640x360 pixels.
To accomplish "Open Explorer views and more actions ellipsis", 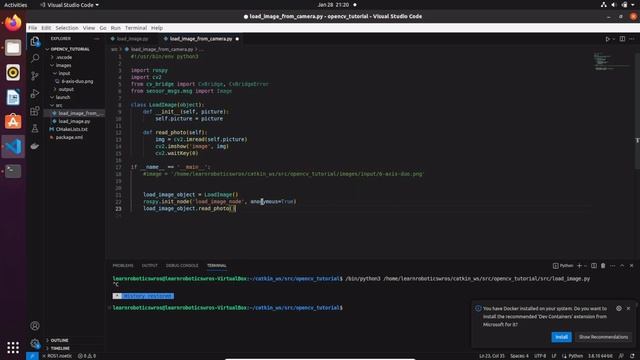I will (x=97, y=38).
